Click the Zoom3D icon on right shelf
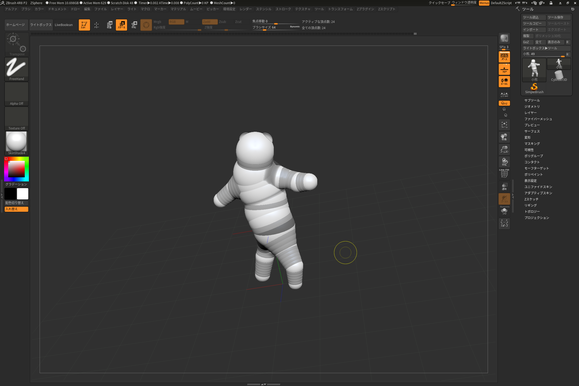Image resolution: width=579 pixels, height=386 pixels. pos(504,149)
